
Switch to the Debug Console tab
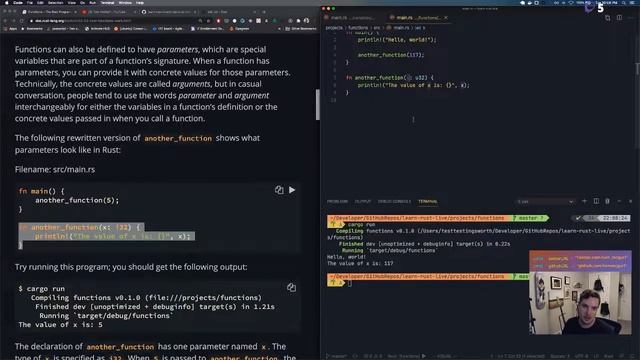point(394,202)
